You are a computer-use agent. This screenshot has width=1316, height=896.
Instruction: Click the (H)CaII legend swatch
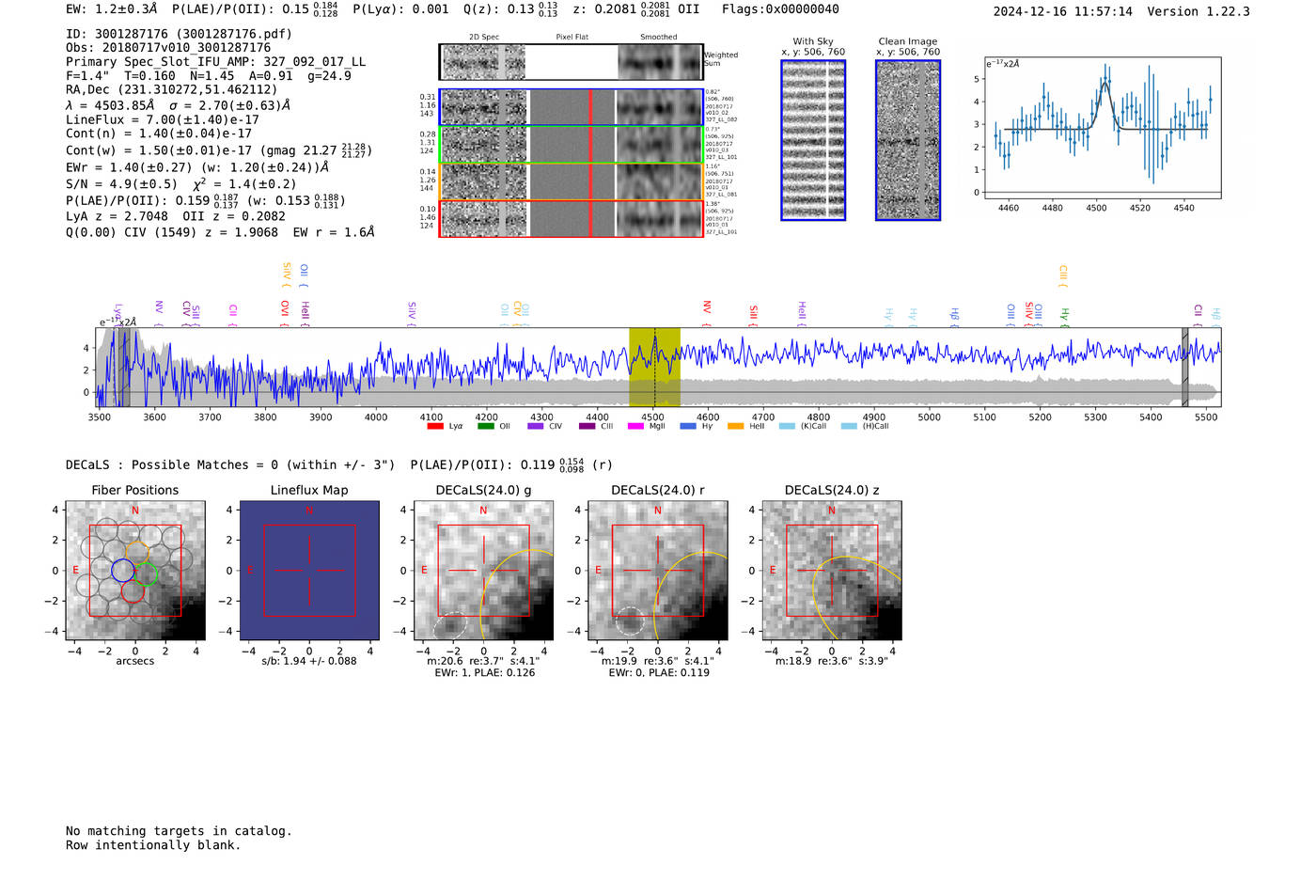point(849,426)
